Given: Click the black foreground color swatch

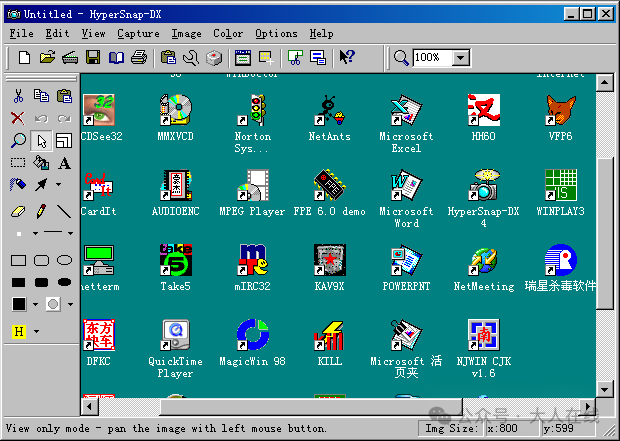Looking at the screenshot, I should click(19, 304).
